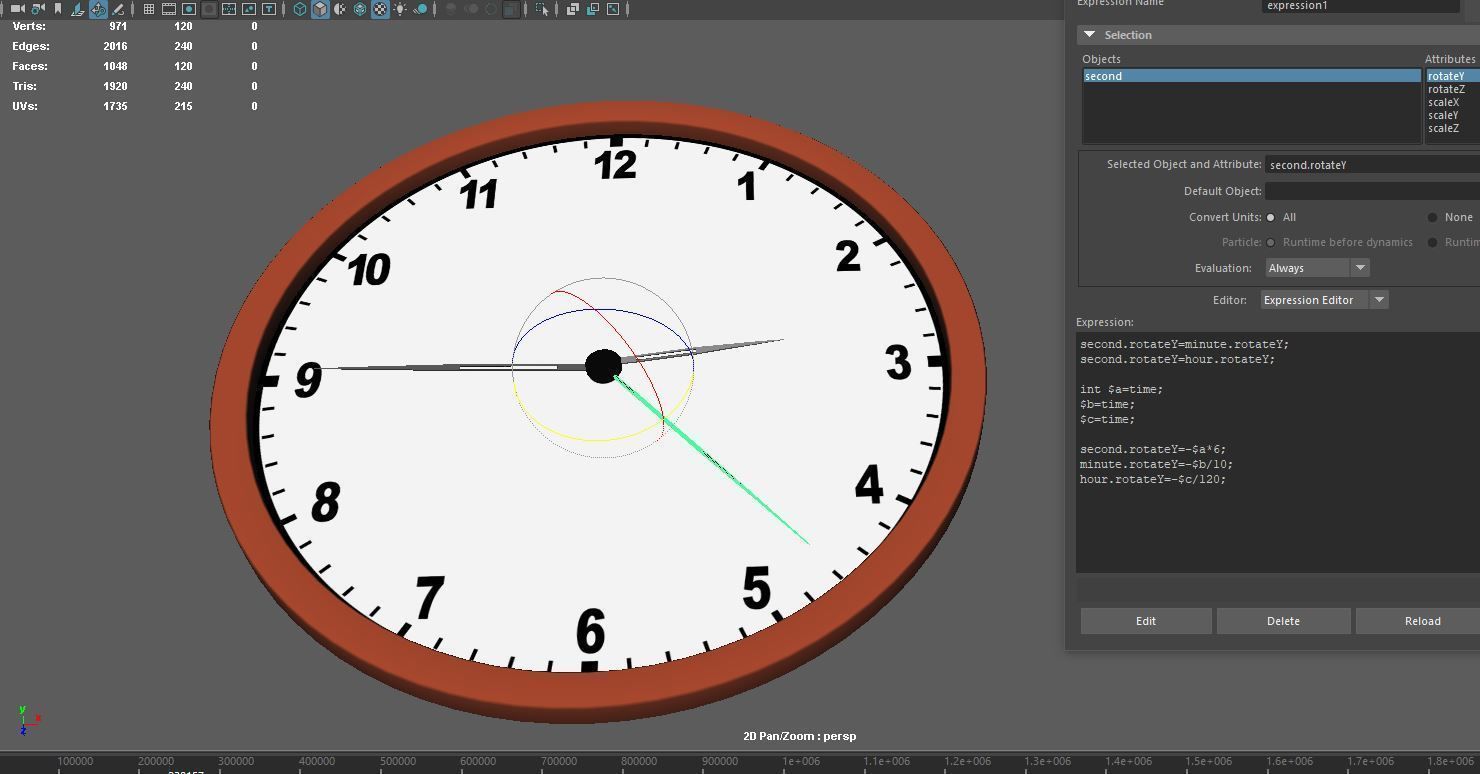This screenshot has height=774, width=1480.
Task: Toggle the X-Ray display icon
Action: pos(572,9)
